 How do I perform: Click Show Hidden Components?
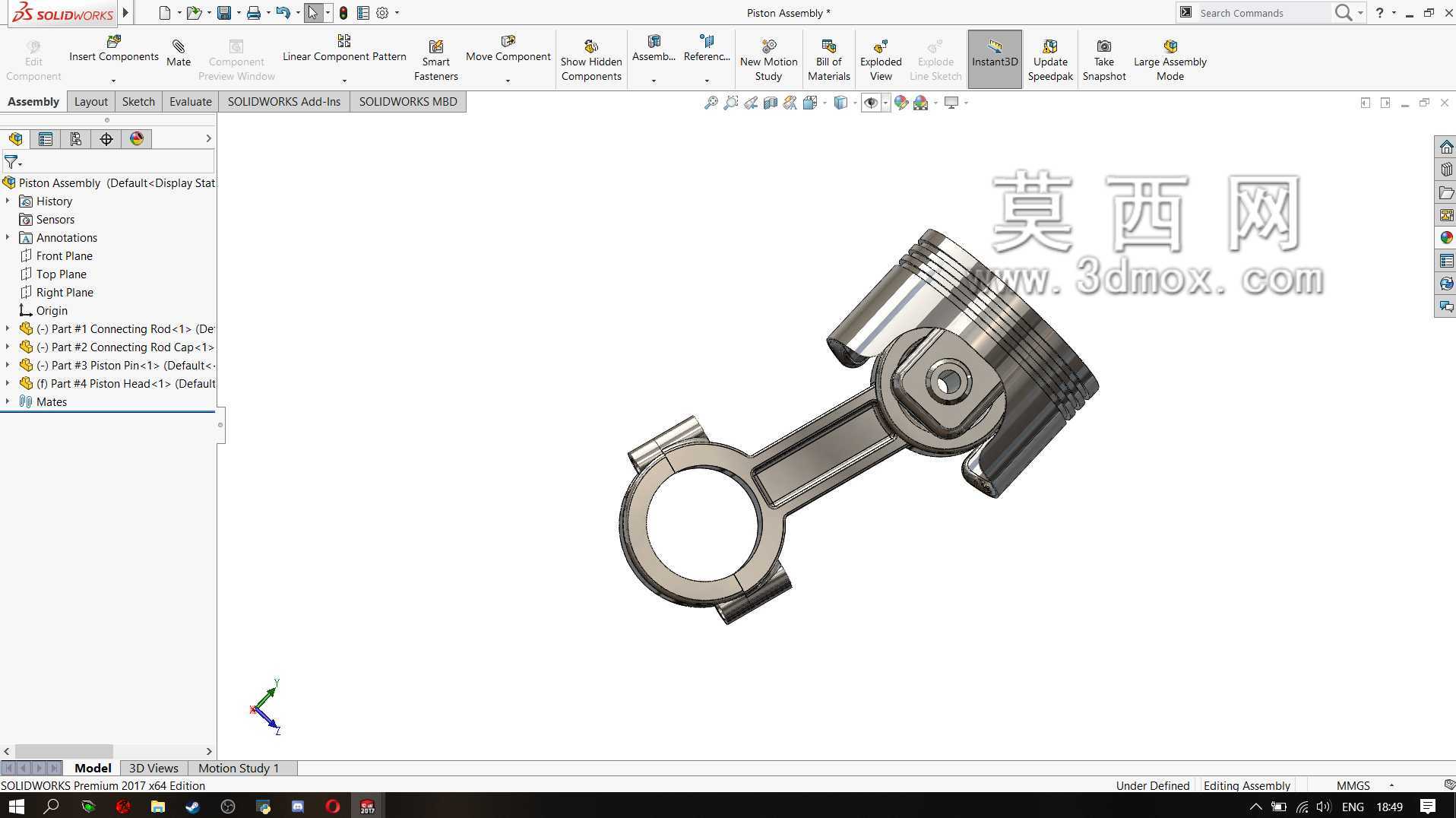[591, 60]
